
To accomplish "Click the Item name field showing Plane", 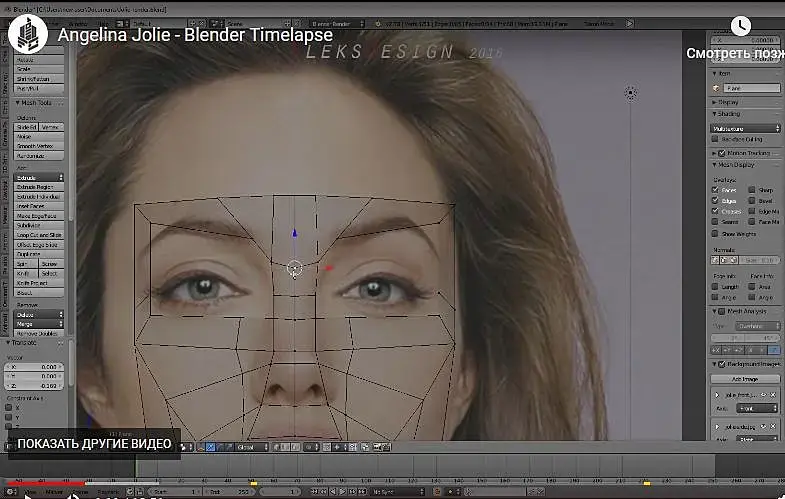I will [751, 88].
